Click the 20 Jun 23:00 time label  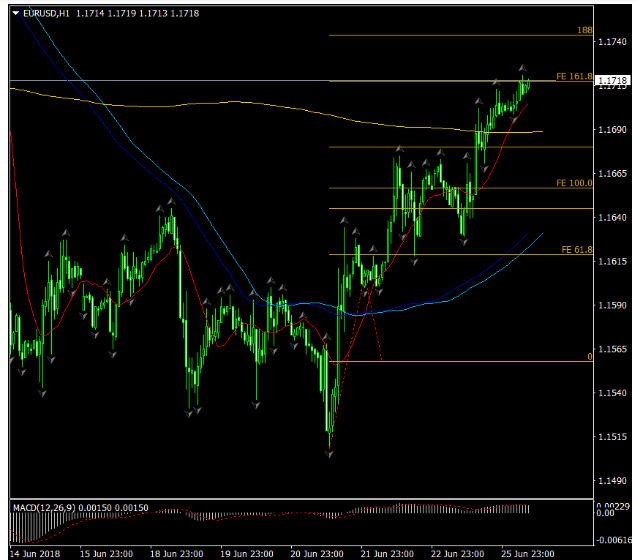pyautogui.click(x=319, y=553)
